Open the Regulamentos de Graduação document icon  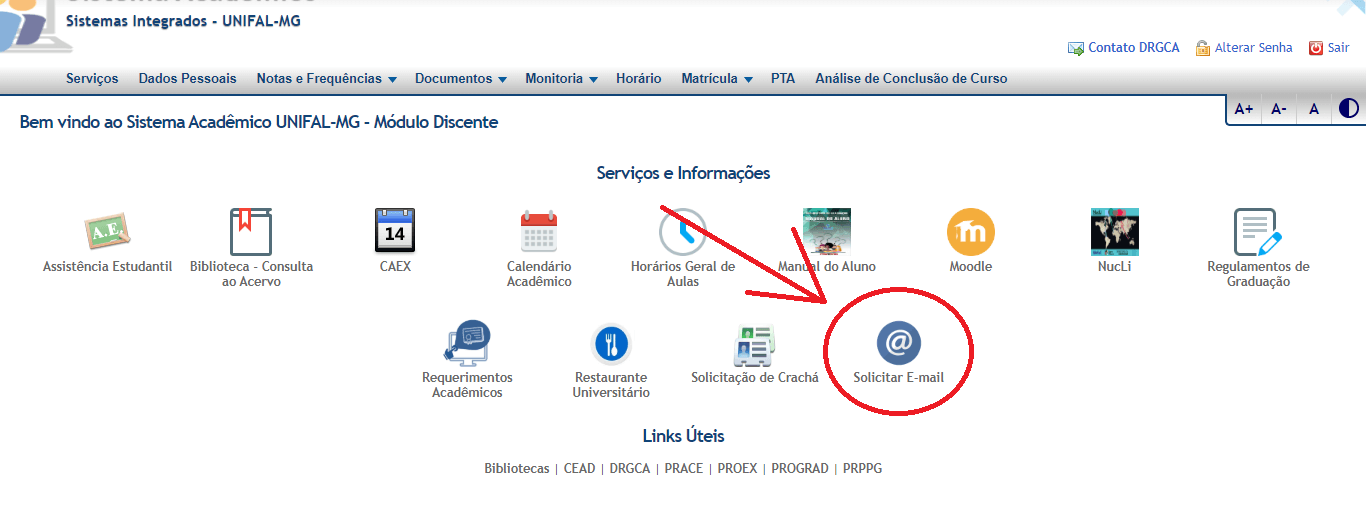coord(1257,233)
